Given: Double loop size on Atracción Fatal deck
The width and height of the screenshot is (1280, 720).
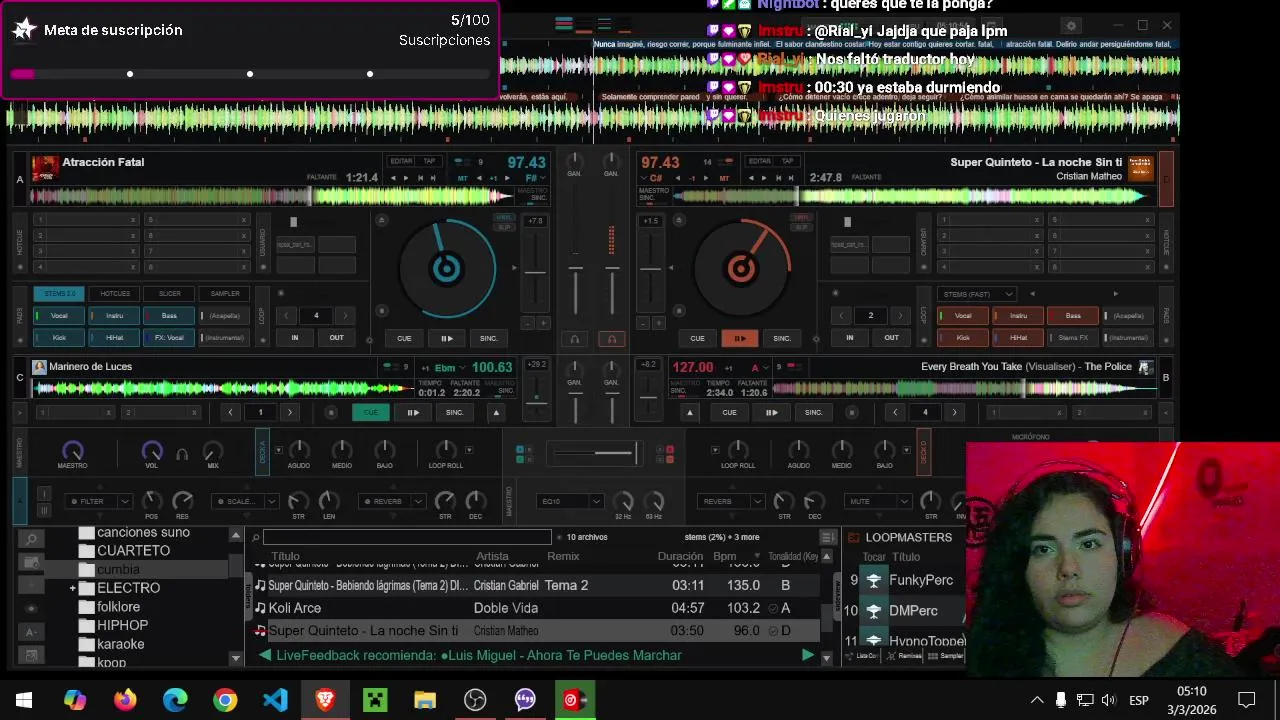Looking at the screenshot, I should [x=345, y=315].
